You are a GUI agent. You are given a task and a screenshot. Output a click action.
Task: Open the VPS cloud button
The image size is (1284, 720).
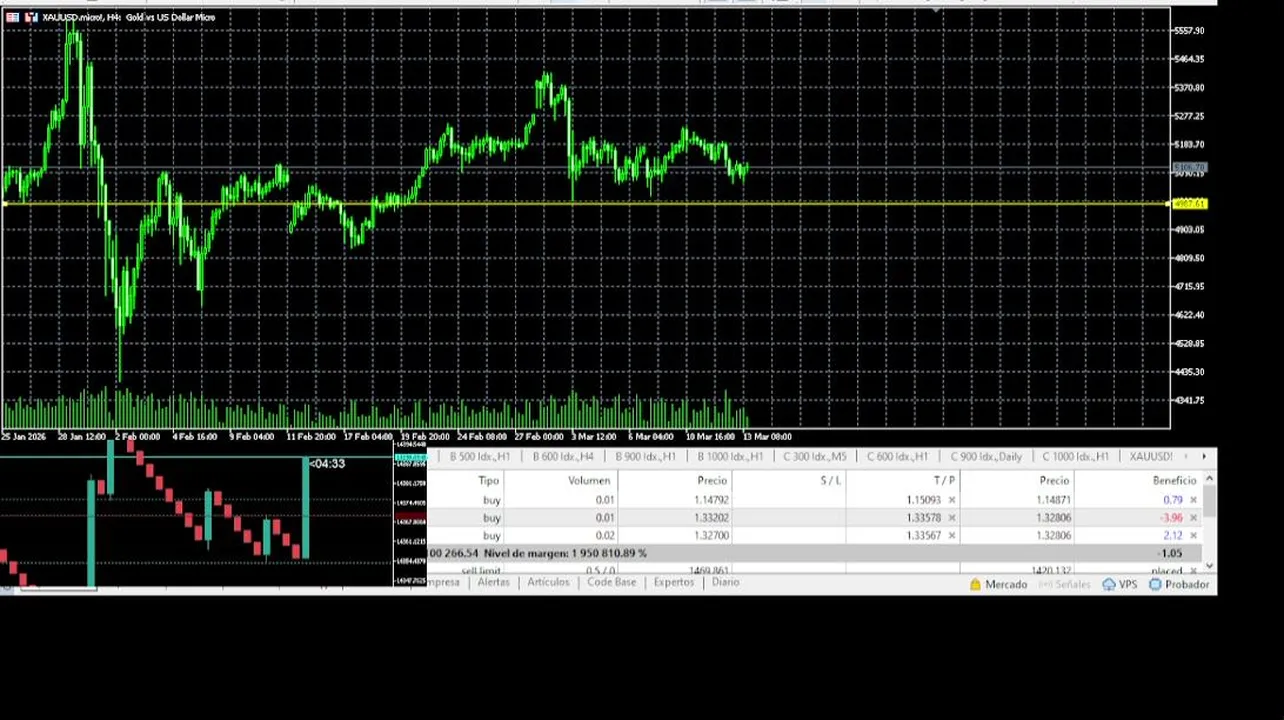point(1119,584)
